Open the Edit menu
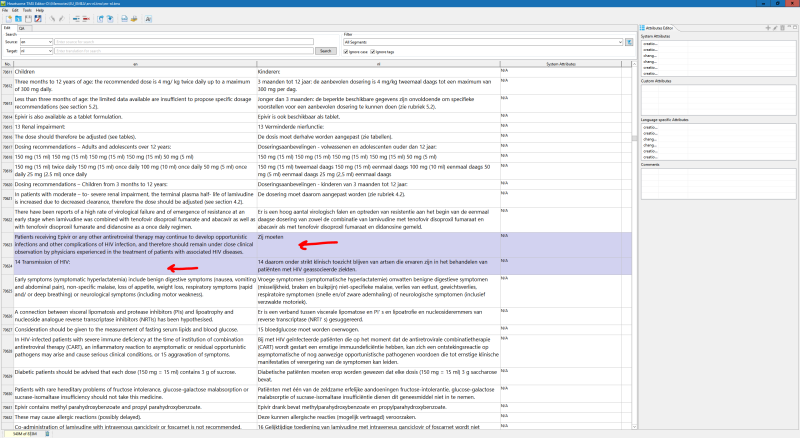 (x=15, y=10)
